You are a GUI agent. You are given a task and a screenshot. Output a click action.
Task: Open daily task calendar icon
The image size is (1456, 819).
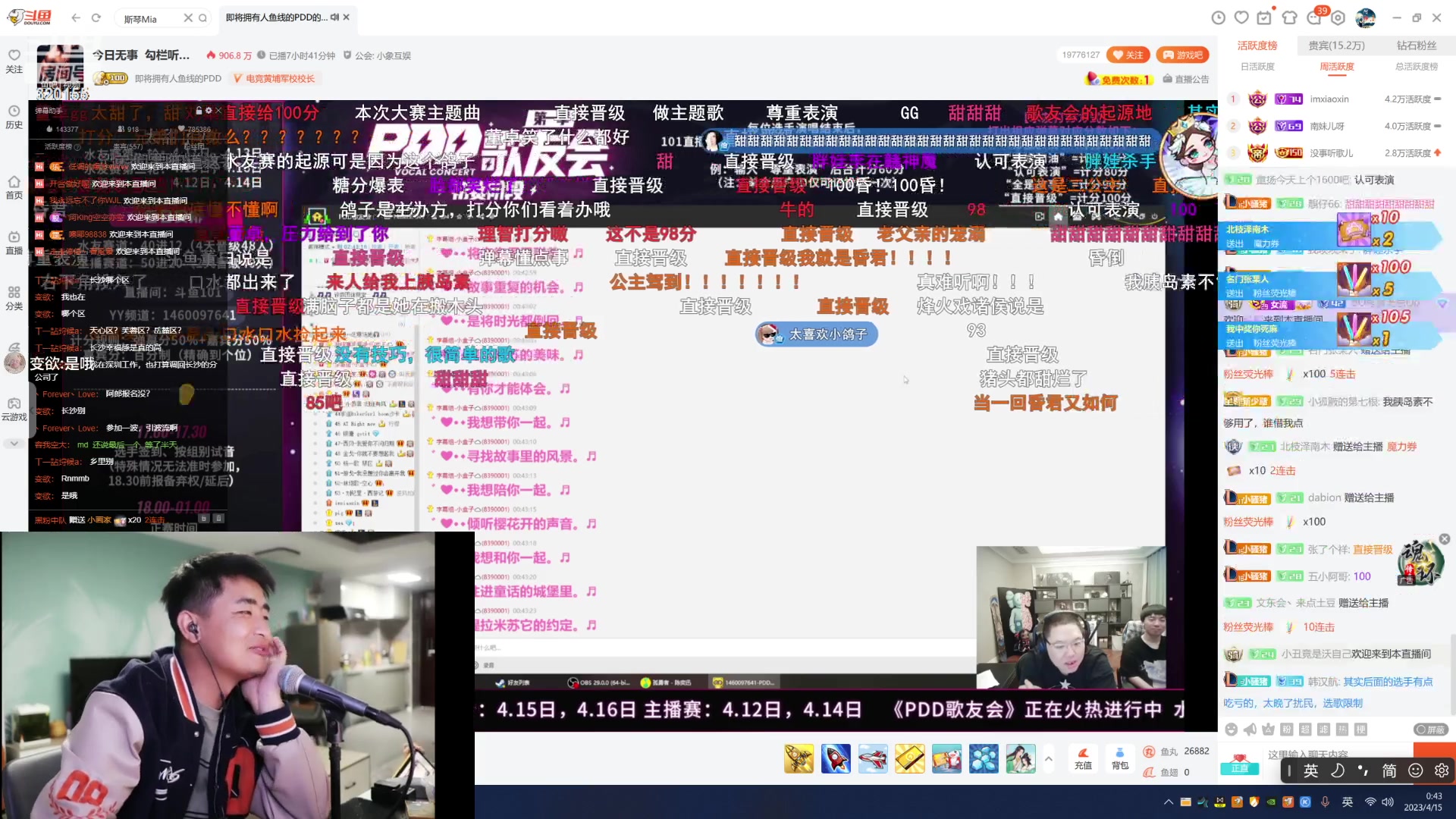(1264, 17)
